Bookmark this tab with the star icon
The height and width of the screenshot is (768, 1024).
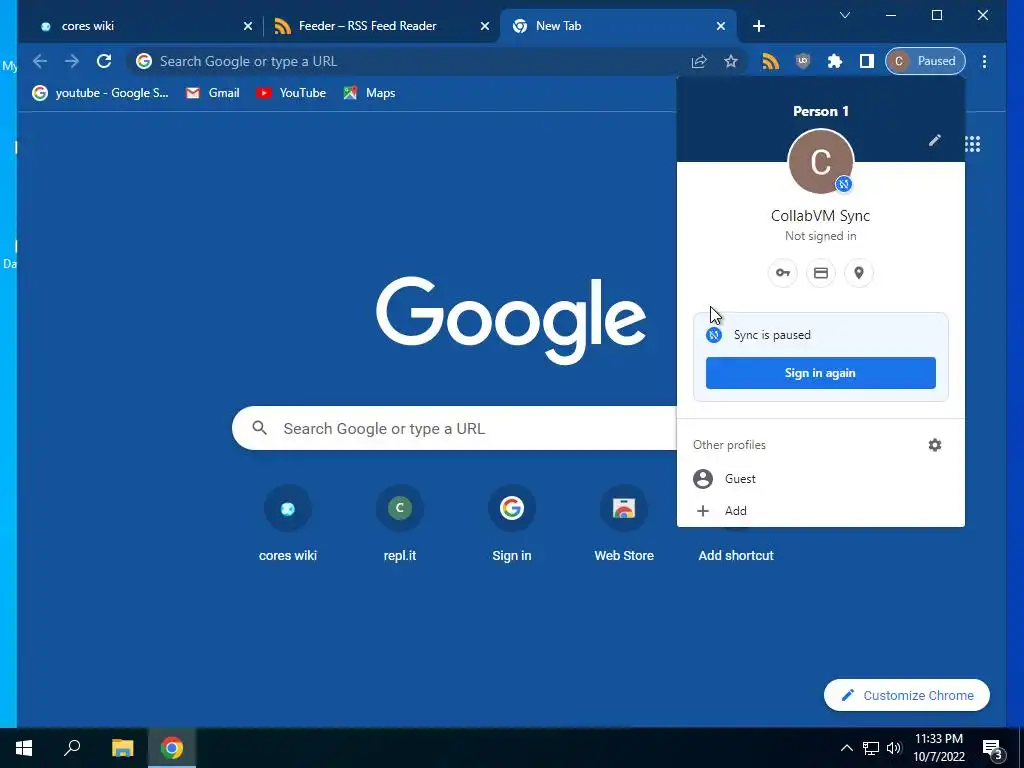pos(731,61)
